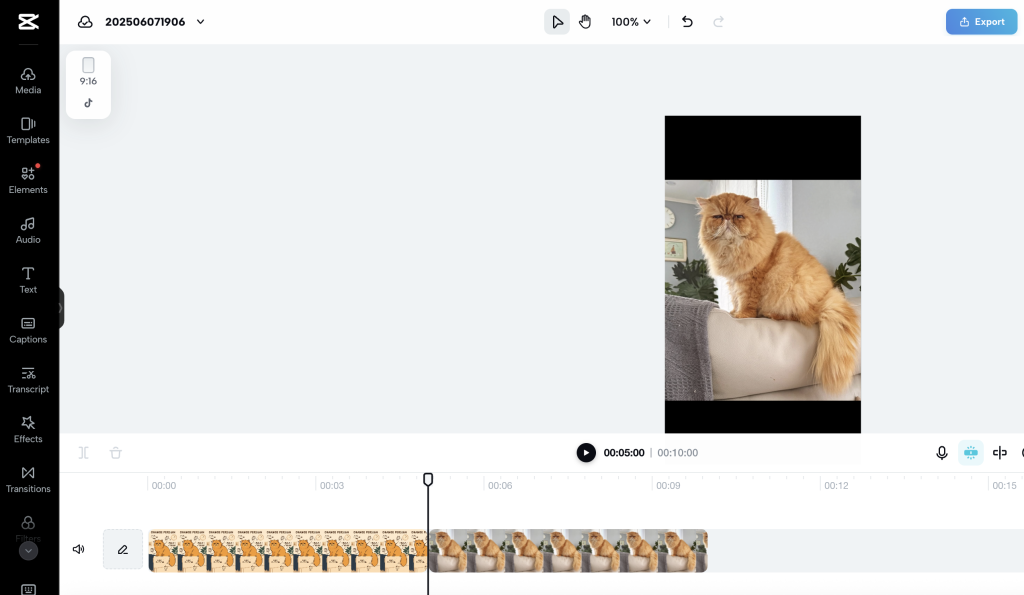Click the timeline playhead handle
The height and width of the screenshot is (595, 1024).
[428, 479]
